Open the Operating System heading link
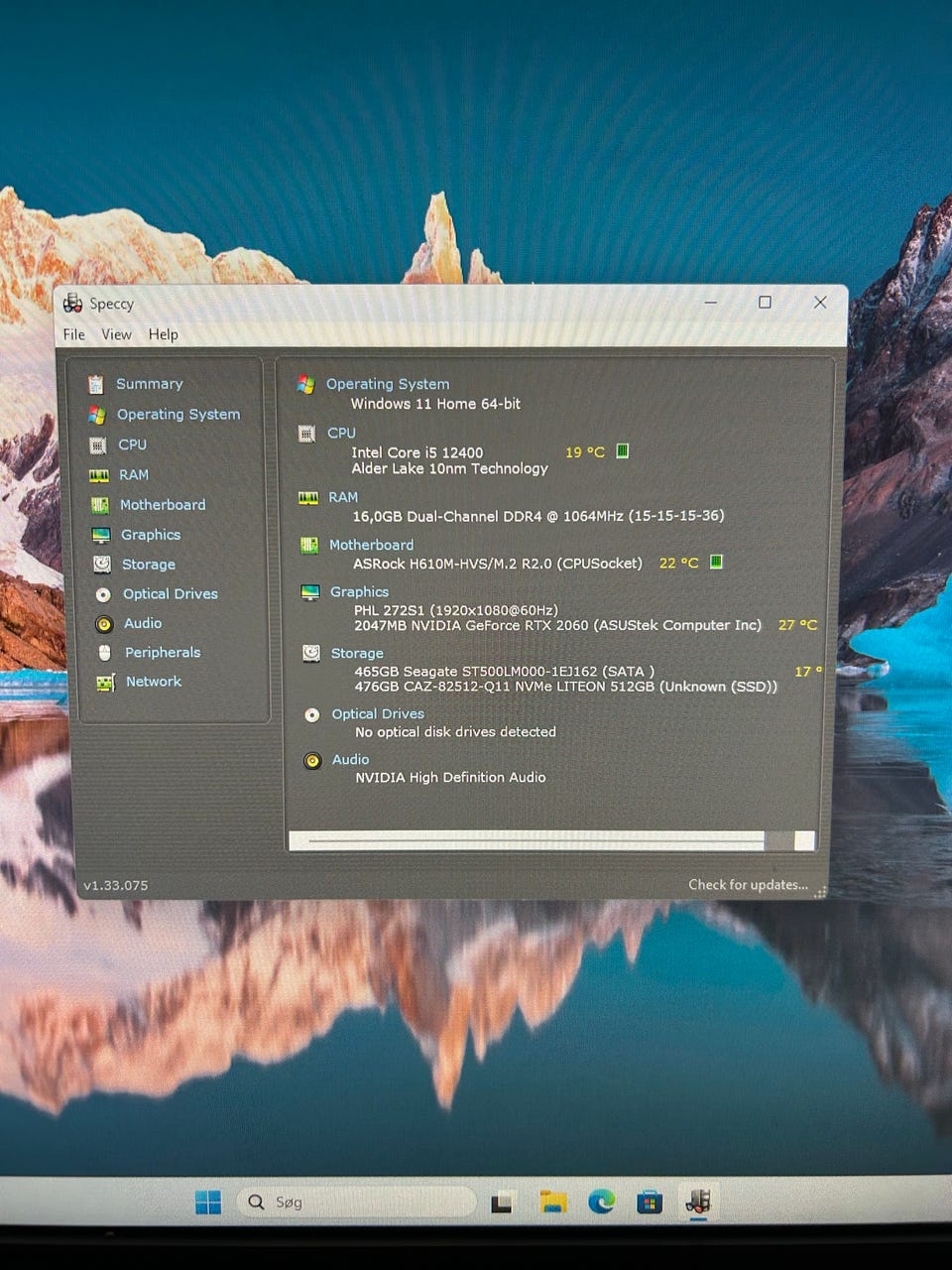 [x=387, y=384]
